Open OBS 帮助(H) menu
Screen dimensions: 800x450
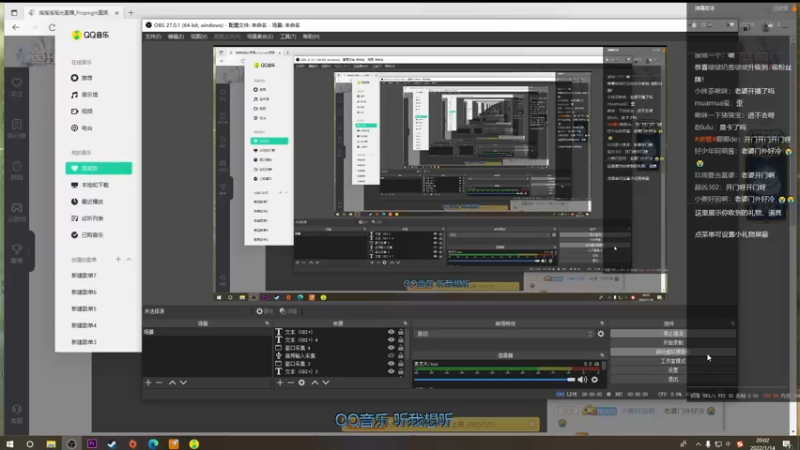coord(311,37)
